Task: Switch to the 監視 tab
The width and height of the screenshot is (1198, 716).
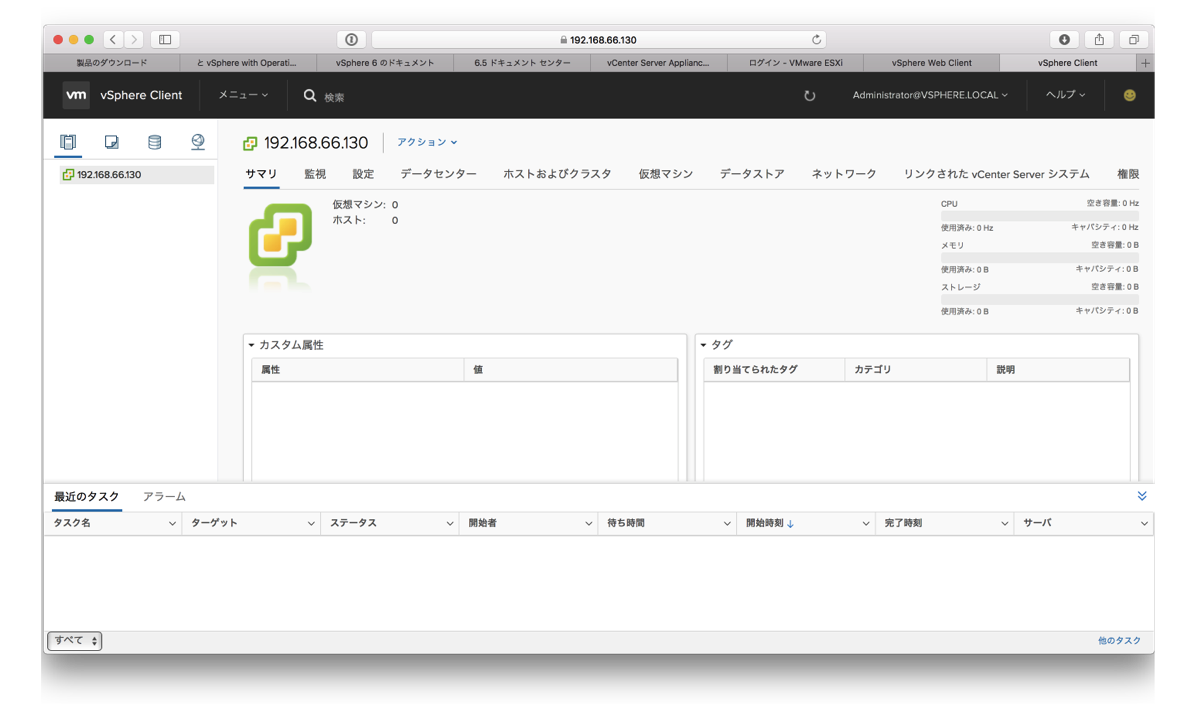Action: (x=314, y=173)
